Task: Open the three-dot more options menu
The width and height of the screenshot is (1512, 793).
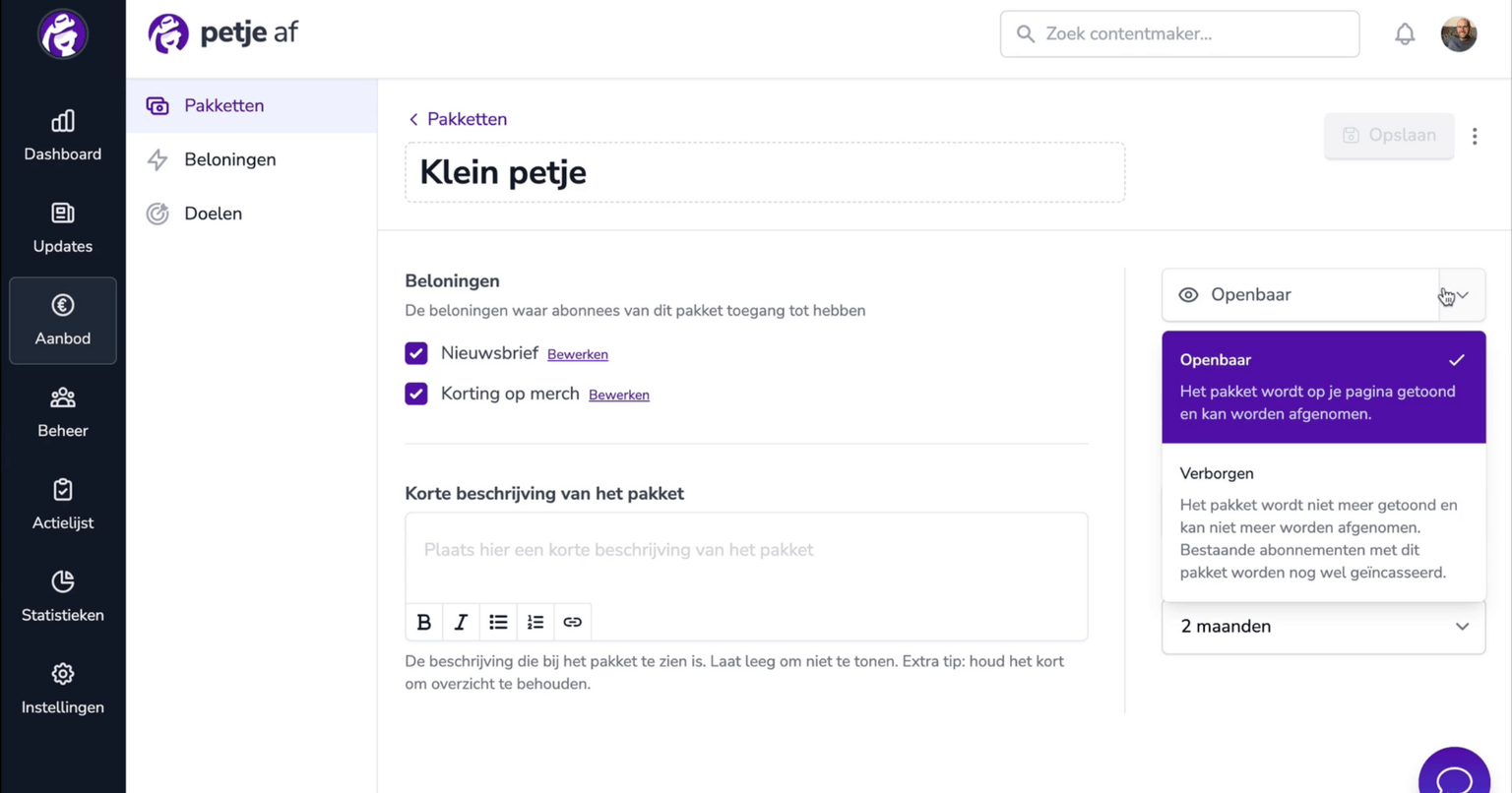Action: point(1475,136)
